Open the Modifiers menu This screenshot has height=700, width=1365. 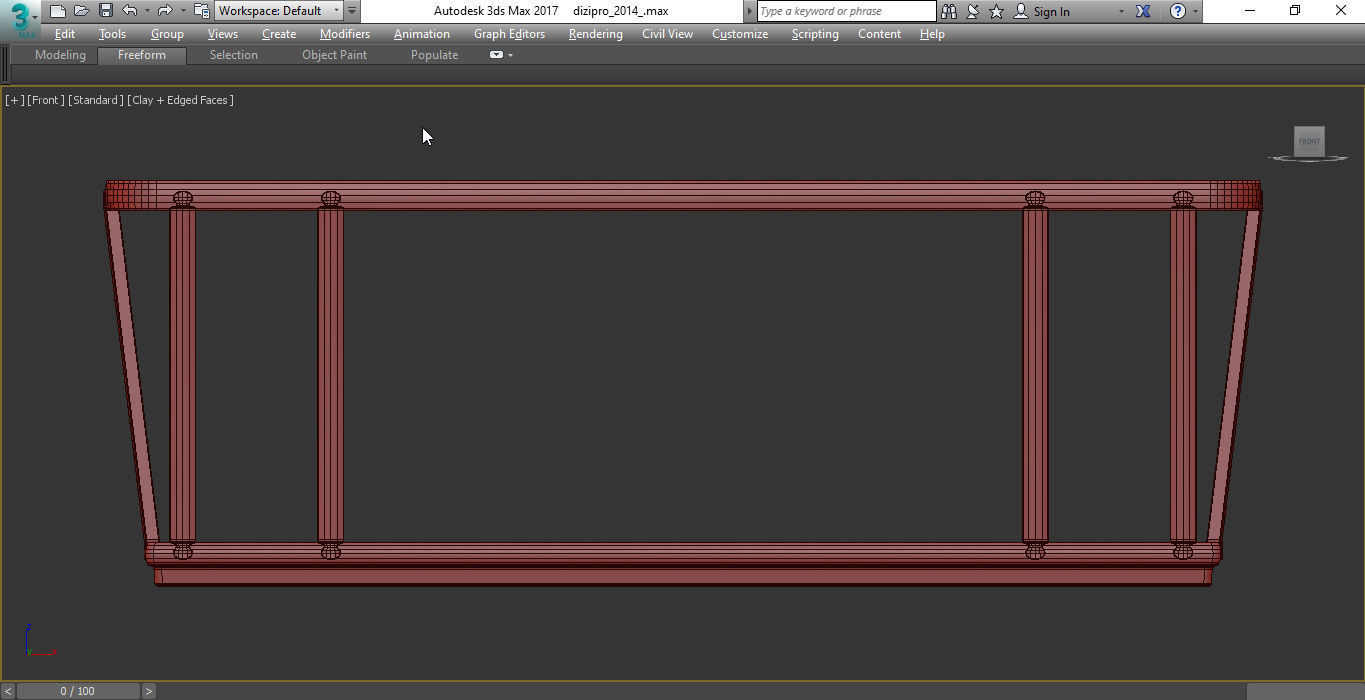[x=345, y=34]
